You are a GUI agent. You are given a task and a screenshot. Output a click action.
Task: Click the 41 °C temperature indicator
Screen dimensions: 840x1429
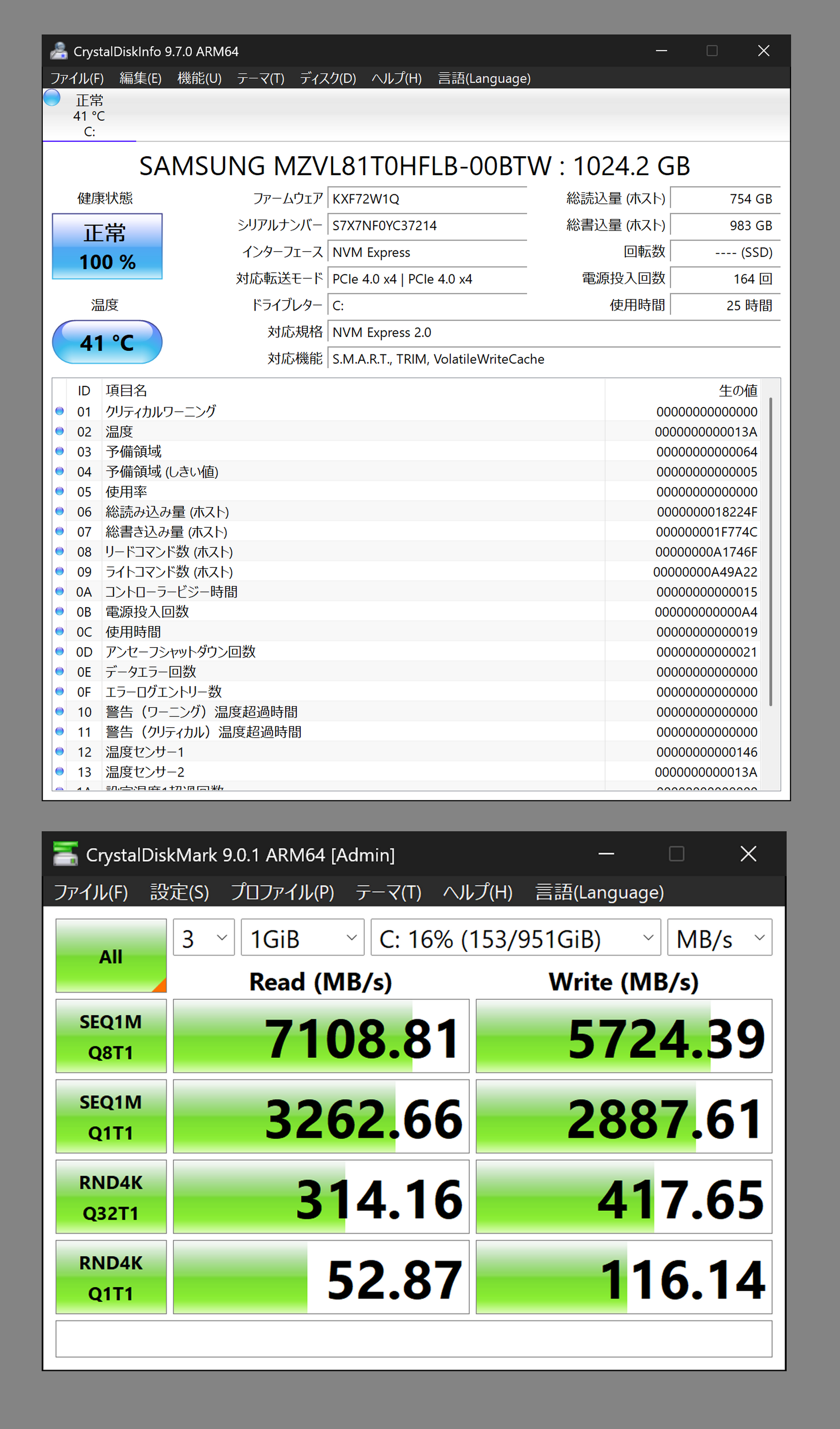(107, 342)
